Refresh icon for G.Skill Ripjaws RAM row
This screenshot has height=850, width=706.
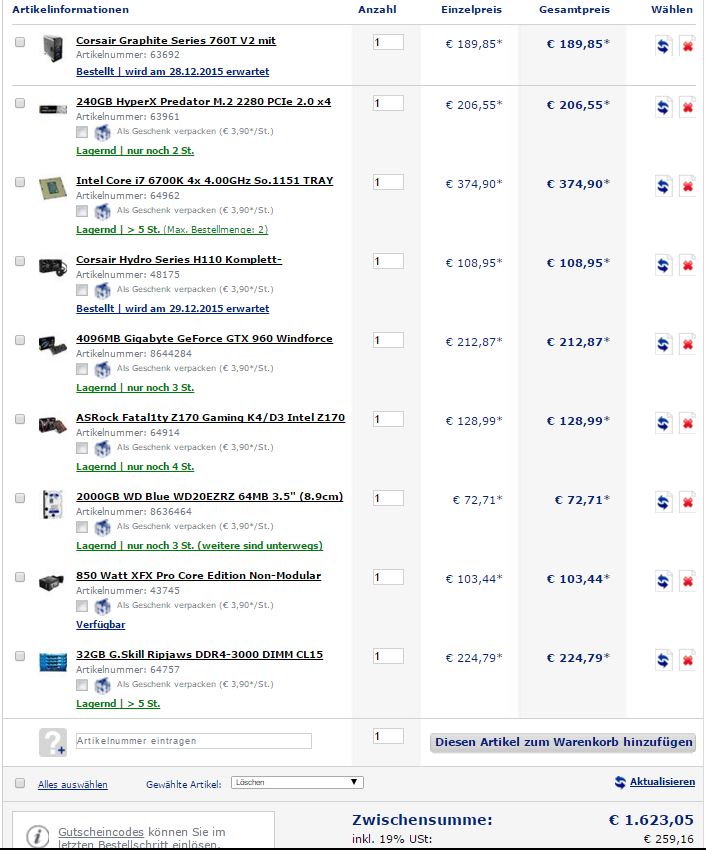pos(663,660)
